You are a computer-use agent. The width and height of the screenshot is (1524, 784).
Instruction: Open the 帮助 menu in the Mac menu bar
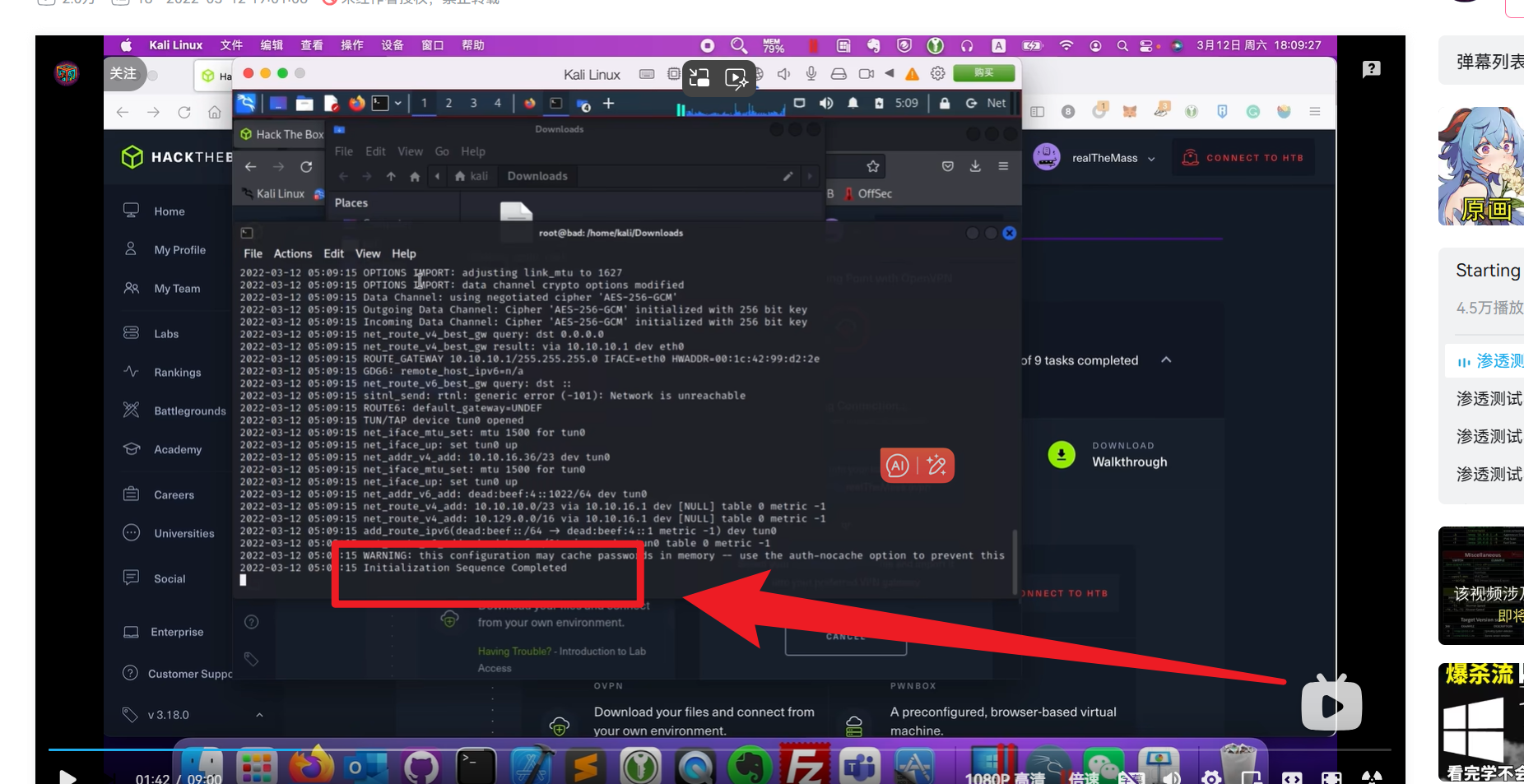point(473,45)
